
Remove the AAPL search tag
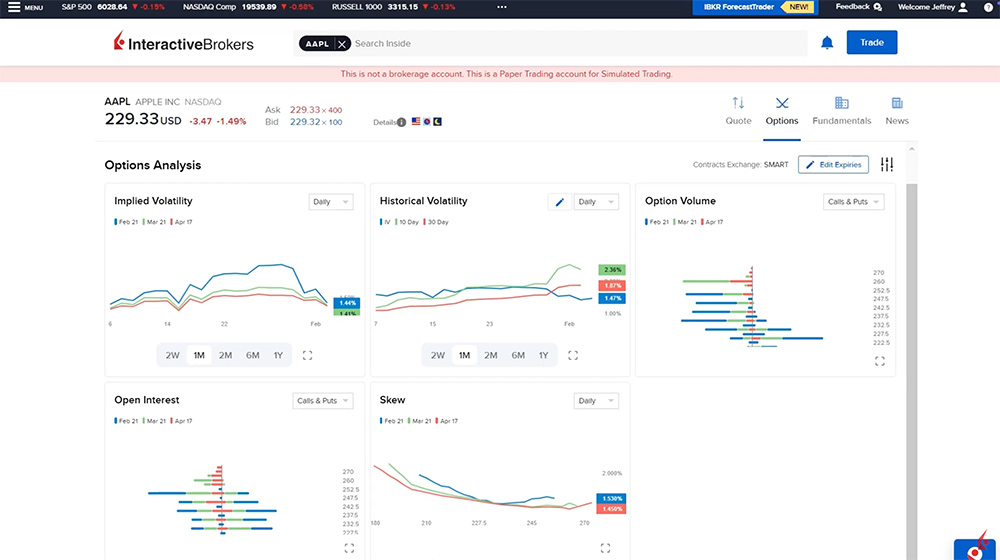click(342, 44)
